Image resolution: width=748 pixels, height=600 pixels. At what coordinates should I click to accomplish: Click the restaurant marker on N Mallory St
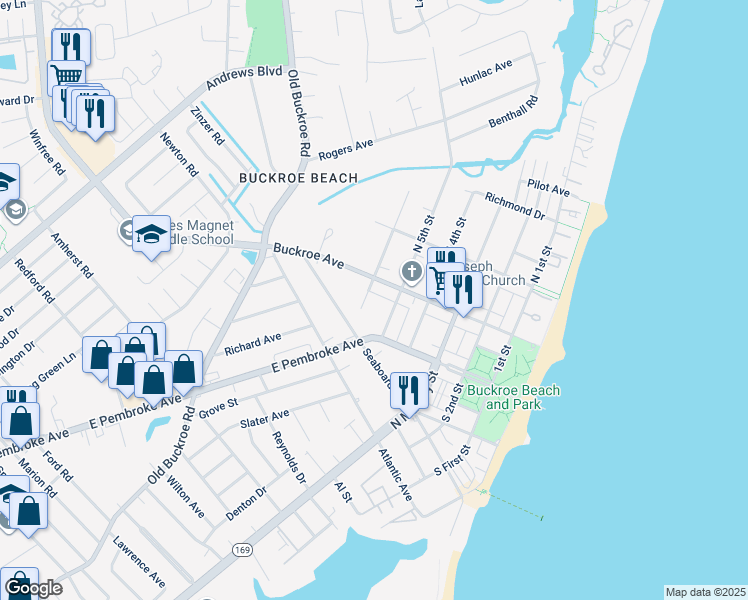(x=409, y=390)
